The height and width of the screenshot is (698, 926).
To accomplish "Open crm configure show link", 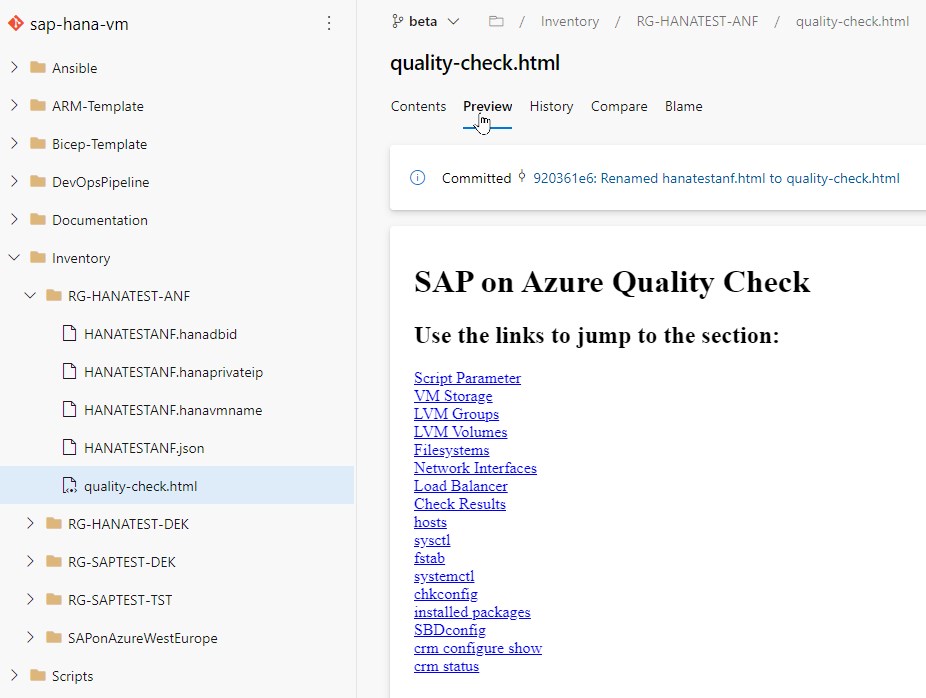I will click(x=478, y=648).
